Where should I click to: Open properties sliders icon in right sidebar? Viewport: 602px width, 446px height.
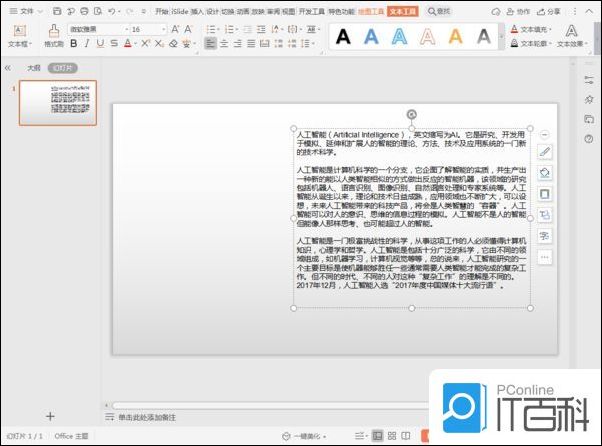(x=589, y=80)
